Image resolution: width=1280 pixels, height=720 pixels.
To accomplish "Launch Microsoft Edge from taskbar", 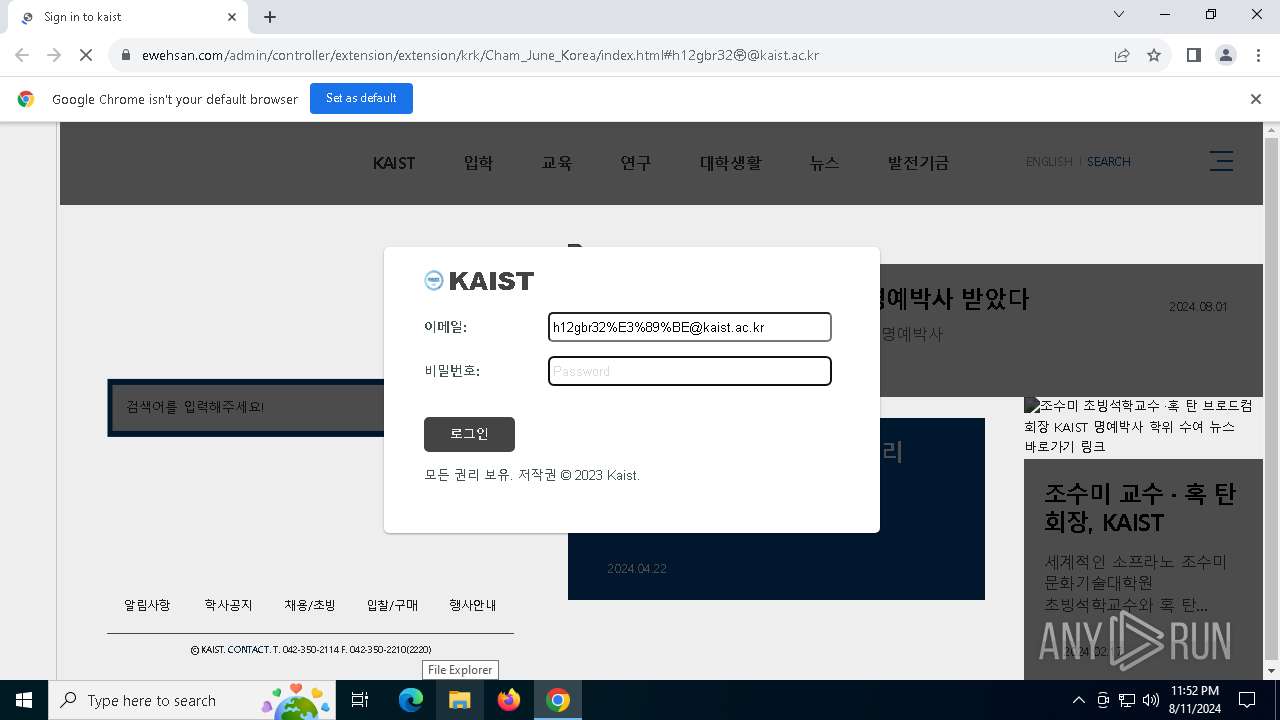I will [x=411, y=700].
